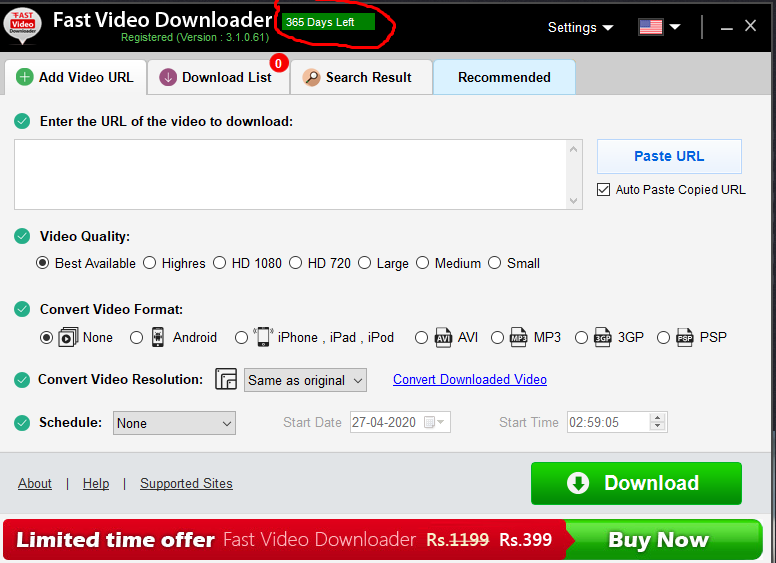Click the PSP file icon
Screen dimensions: 776x563
coord(684,337)
